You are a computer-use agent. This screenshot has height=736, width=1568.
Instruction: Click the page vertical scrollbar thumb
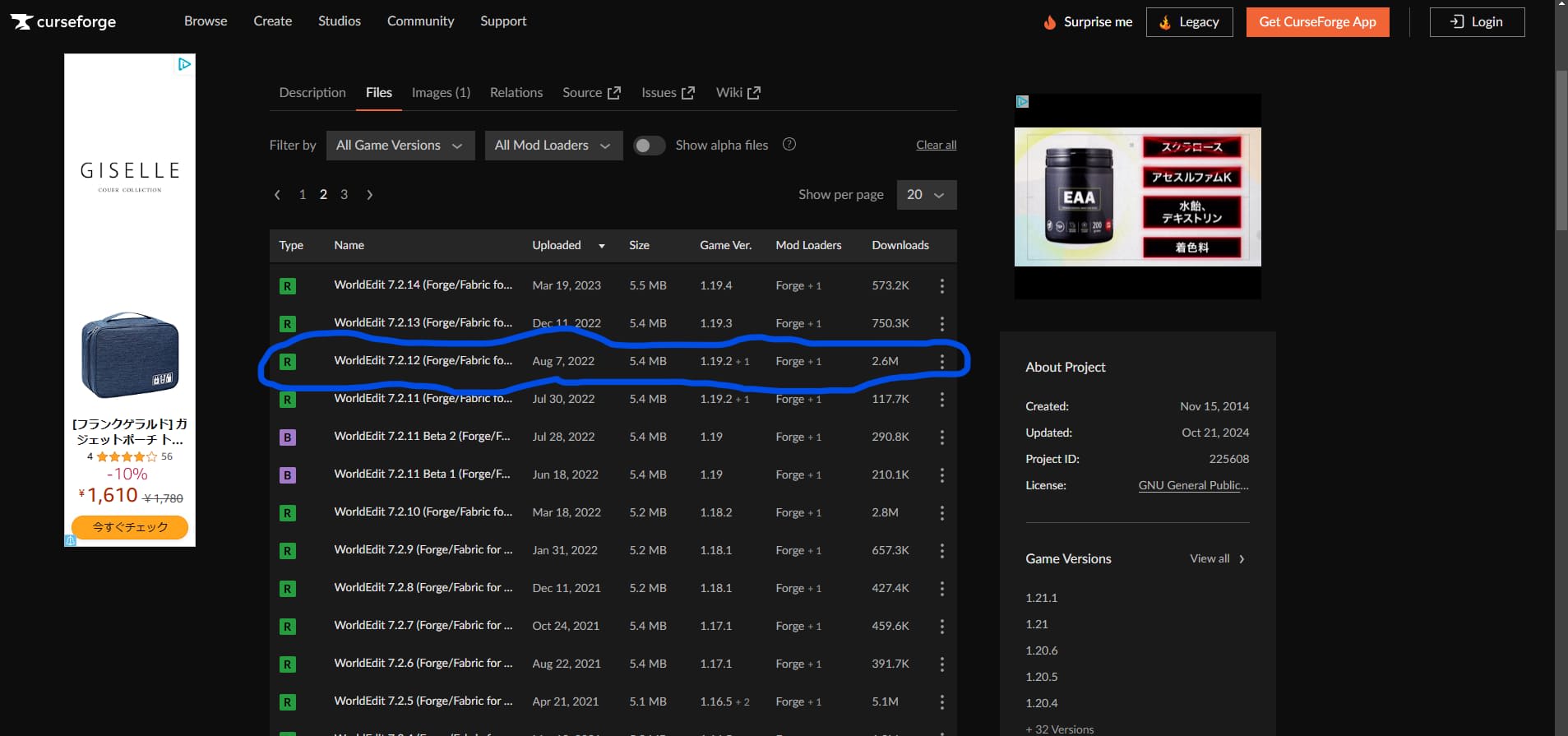1561,148
